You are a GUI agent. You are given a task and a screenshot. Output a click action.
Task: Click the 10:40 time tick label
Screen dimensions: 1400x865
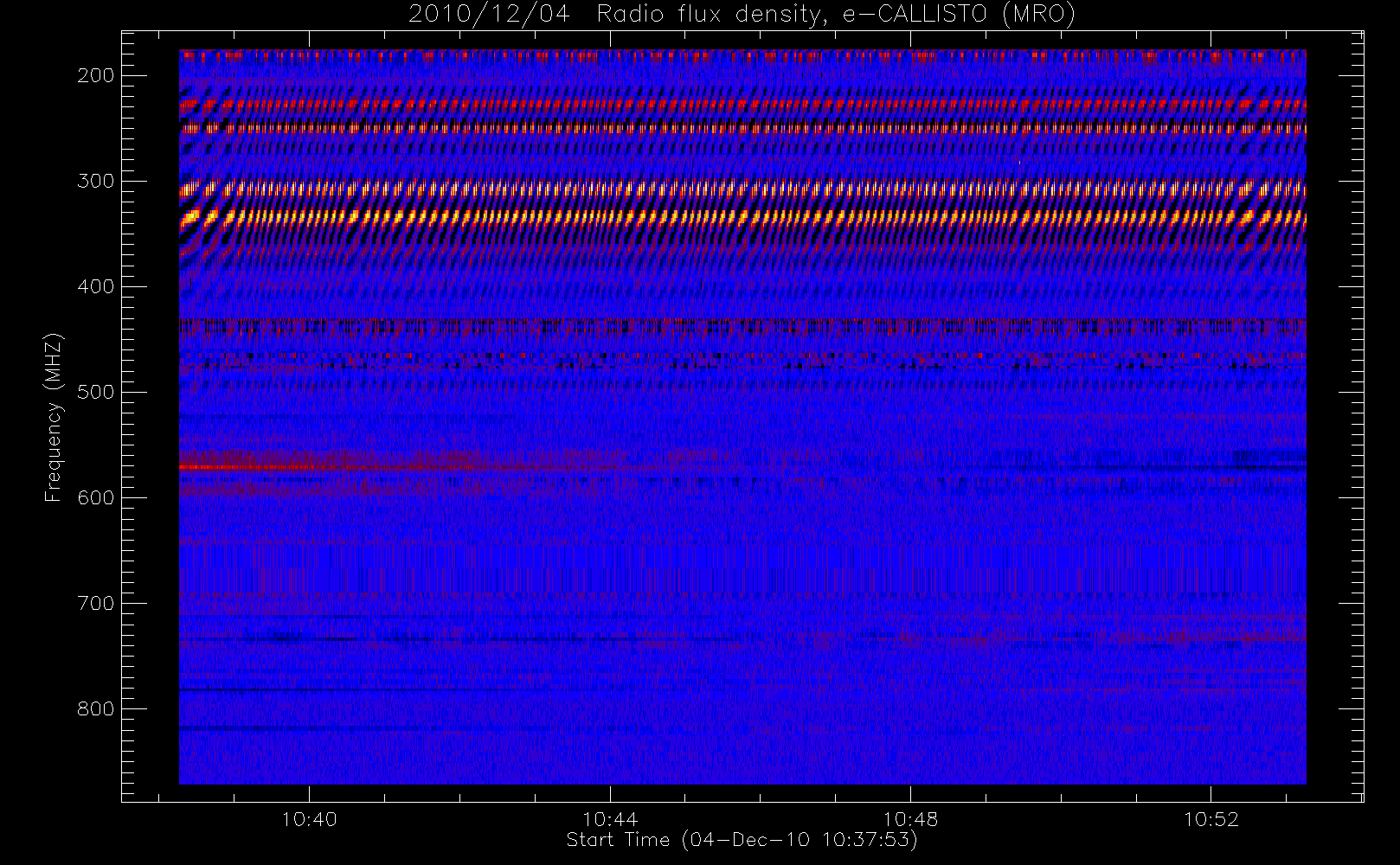tap(309, 819)
